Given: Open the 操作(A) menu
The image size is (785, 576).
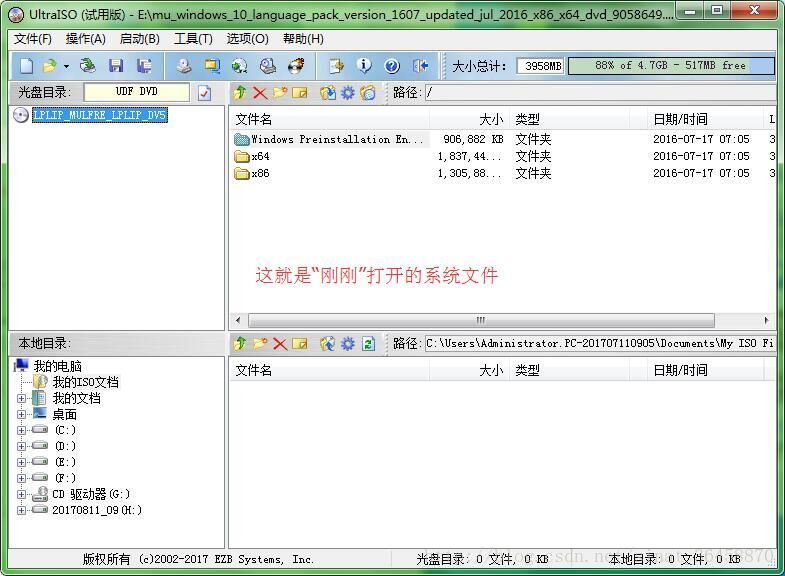Looking at the screenshot, I should (86, 39).
